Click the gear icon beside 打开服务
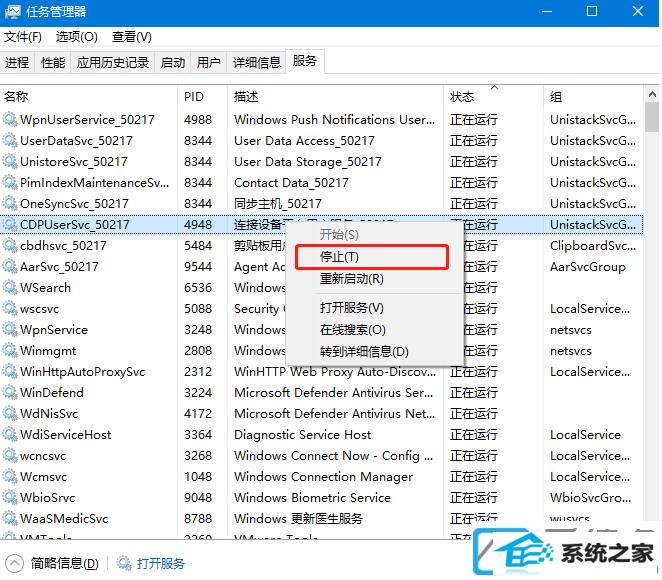Viewport: 662px width, 580px height. point(124,563)
